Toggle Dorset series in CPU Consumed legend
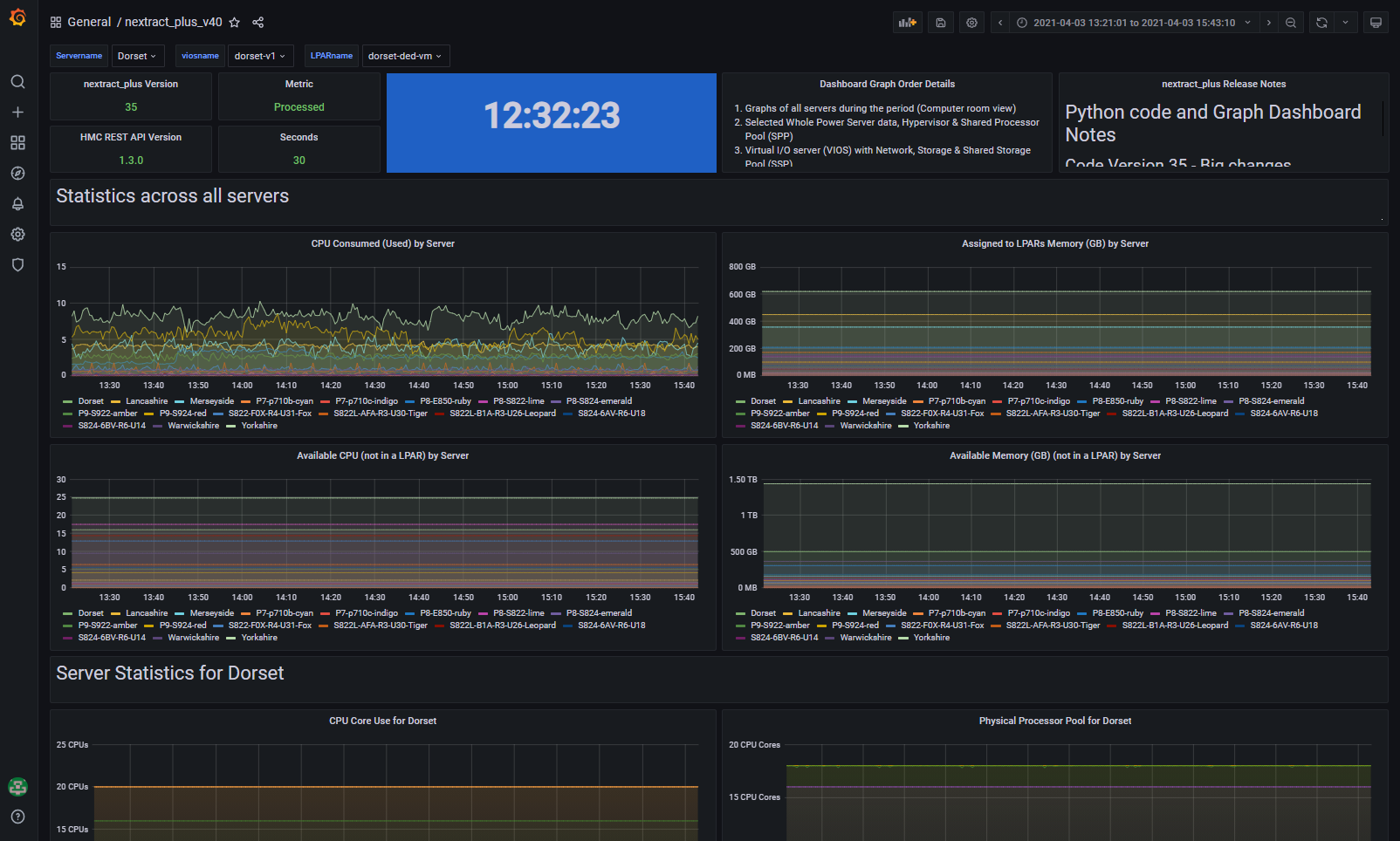1400x841 pixels. tap(91, 401)
